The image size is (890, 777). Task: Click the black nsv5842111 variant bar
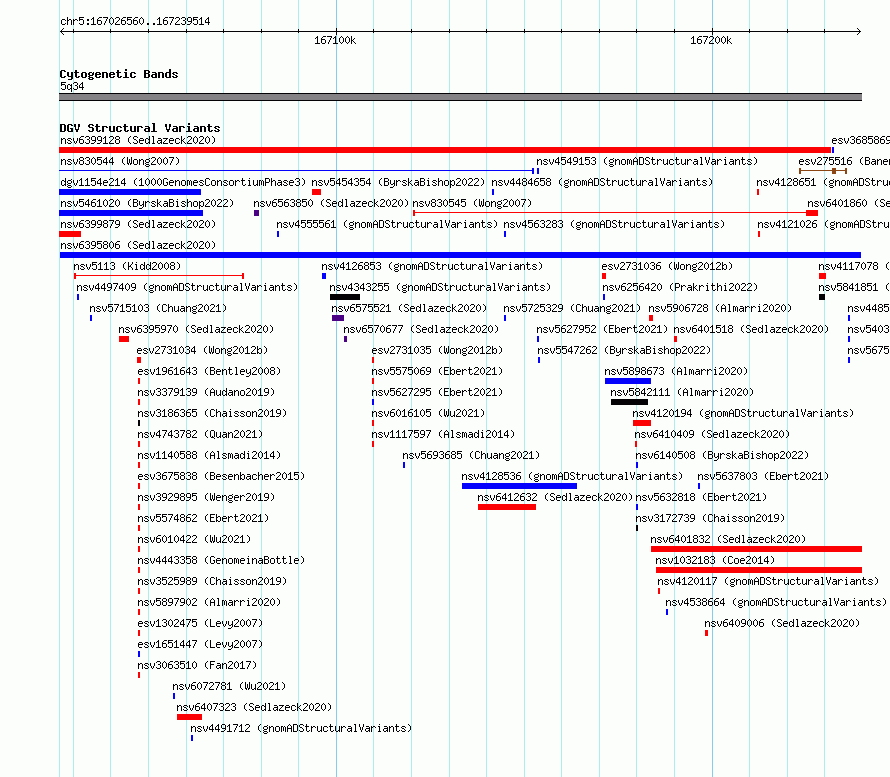(x=629, y=402)
